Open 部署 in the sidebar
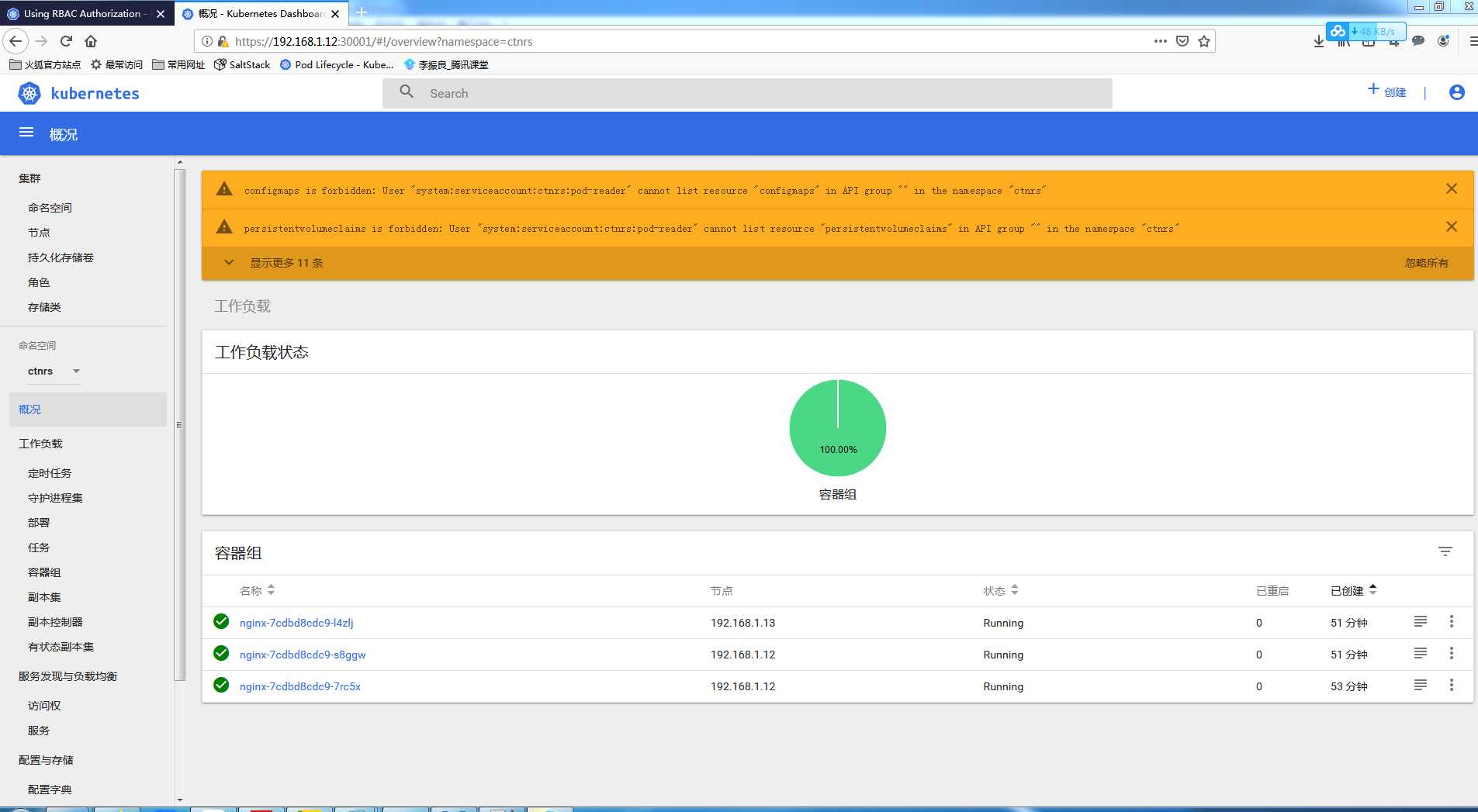 (x=39, y=523)
